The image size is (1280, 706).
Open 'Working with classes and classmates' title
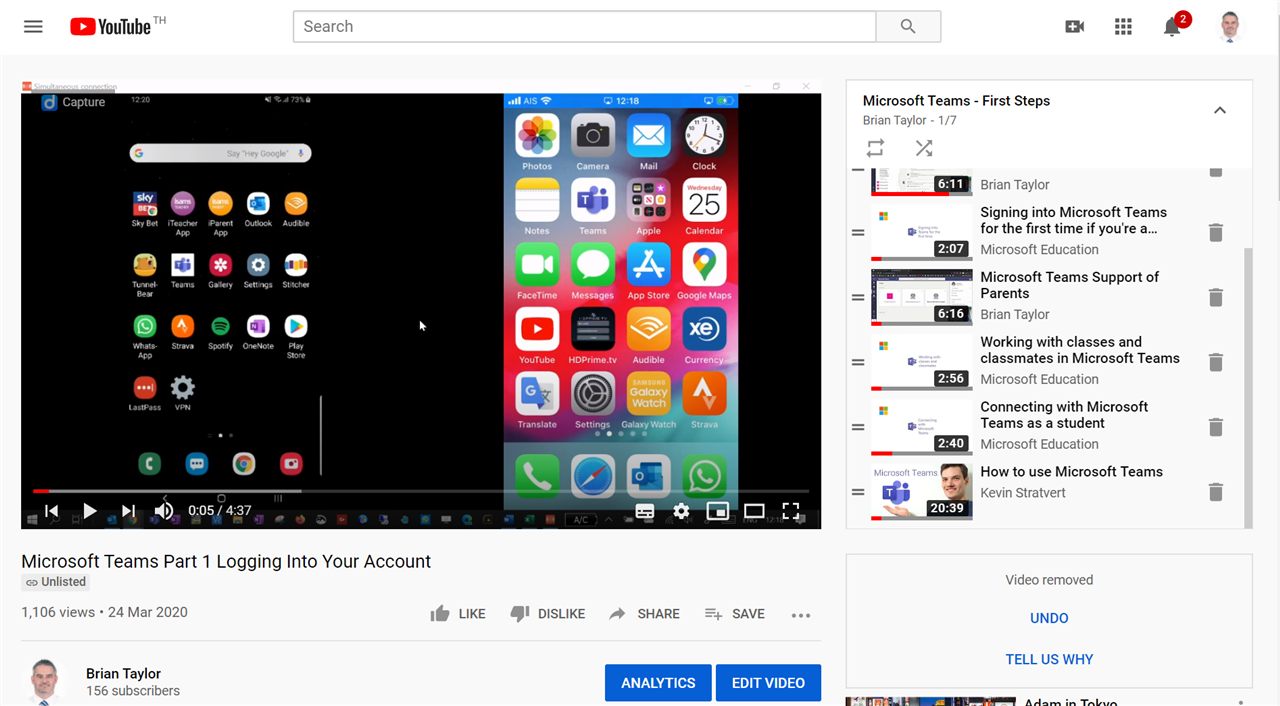pyautogui.click(x=1080, y=350)
